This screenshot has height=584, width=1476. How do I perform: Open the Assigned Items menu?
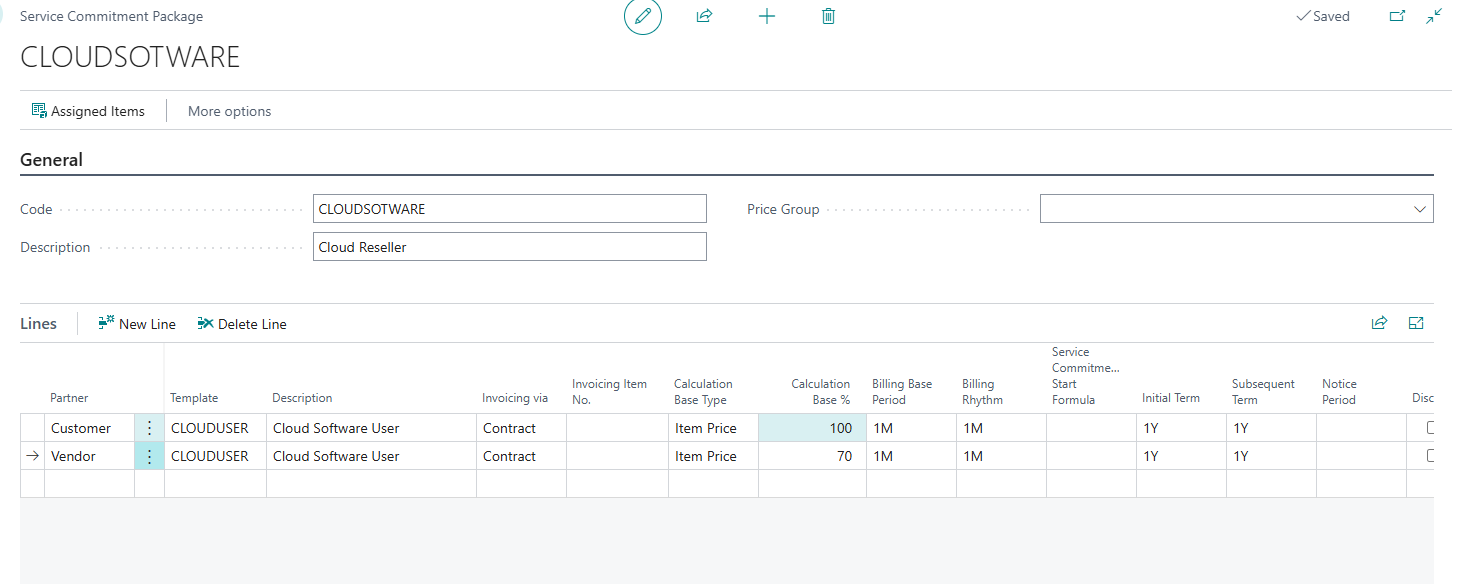[x=89, y=110]
